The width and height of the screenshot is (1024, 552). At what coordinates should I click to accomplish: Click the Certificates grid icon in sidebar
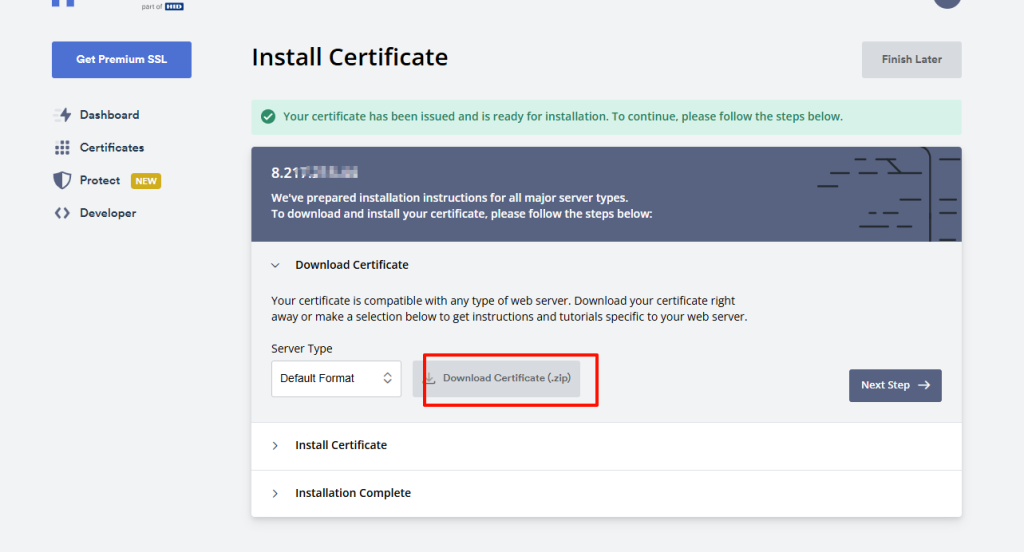[x=62, y=148]
